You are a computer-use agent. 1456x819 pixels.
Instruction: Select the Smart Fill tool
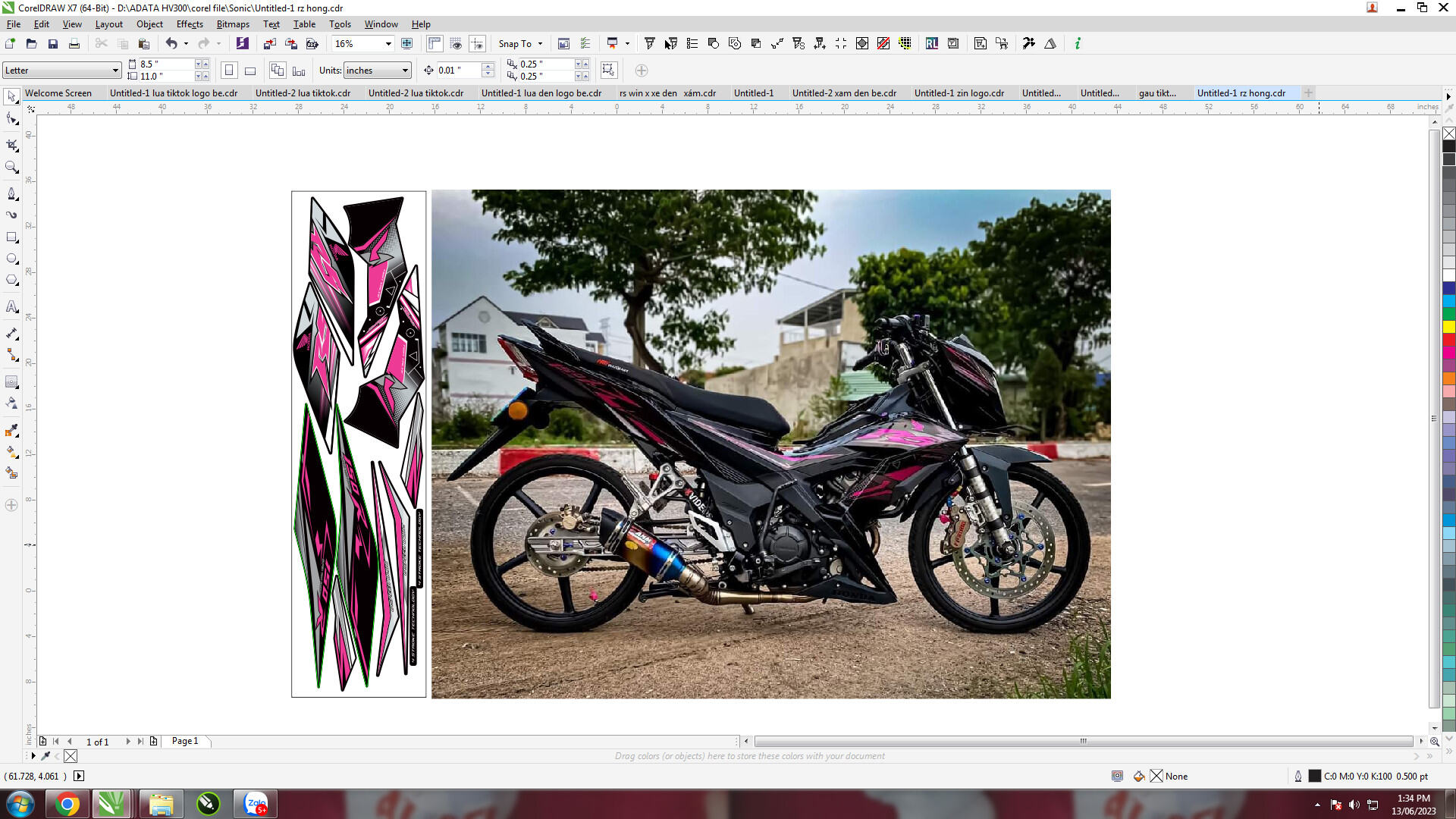tap(11, 473)
